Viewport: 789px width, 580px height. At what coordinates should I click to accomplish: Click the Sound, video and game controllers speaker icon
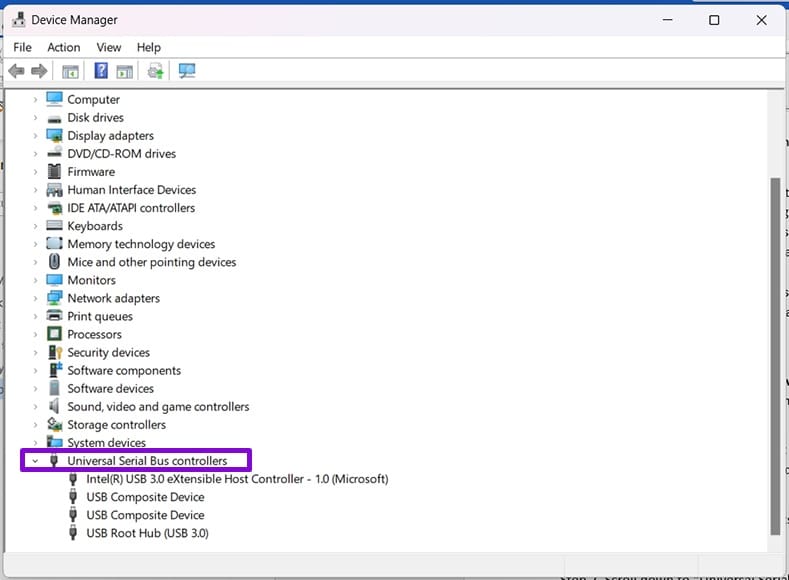tap(54, 405)
